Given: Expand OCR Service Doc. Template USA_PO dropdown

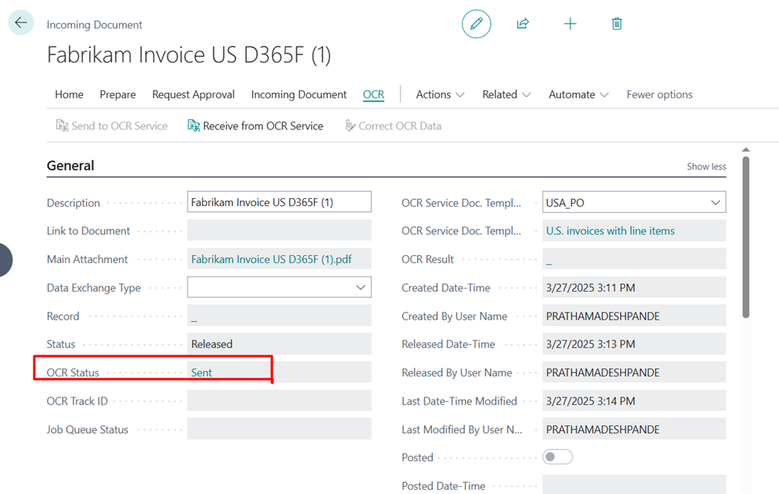Looking at the screenshot, I should tap(715, 202).
